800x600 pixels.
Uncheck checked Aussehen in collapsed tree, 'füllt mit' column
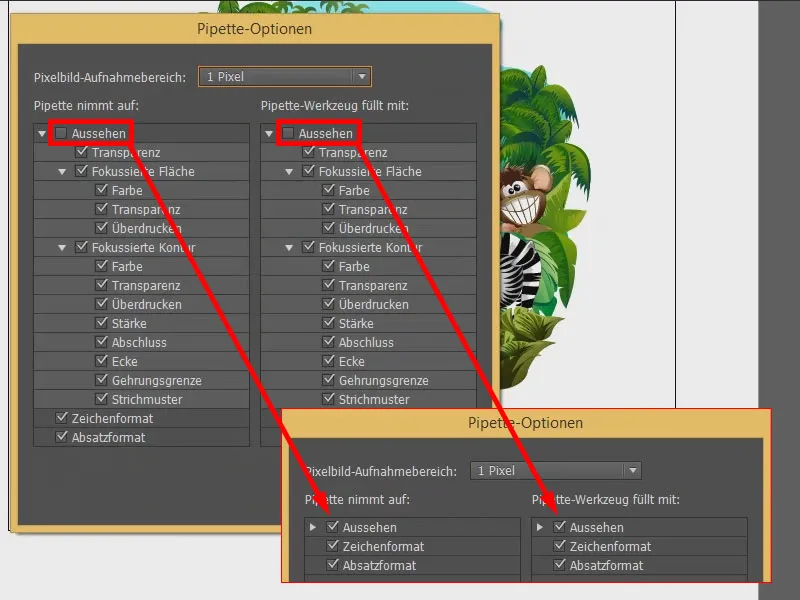tap(560, 527)
